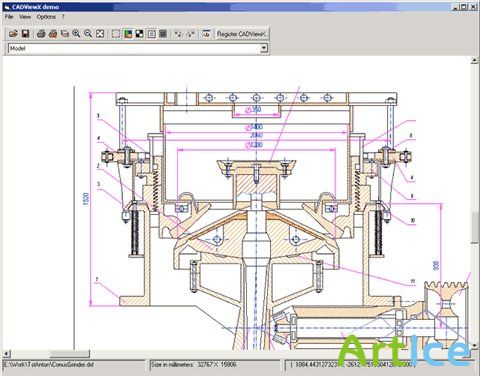Open the File menu

point(9,17)
